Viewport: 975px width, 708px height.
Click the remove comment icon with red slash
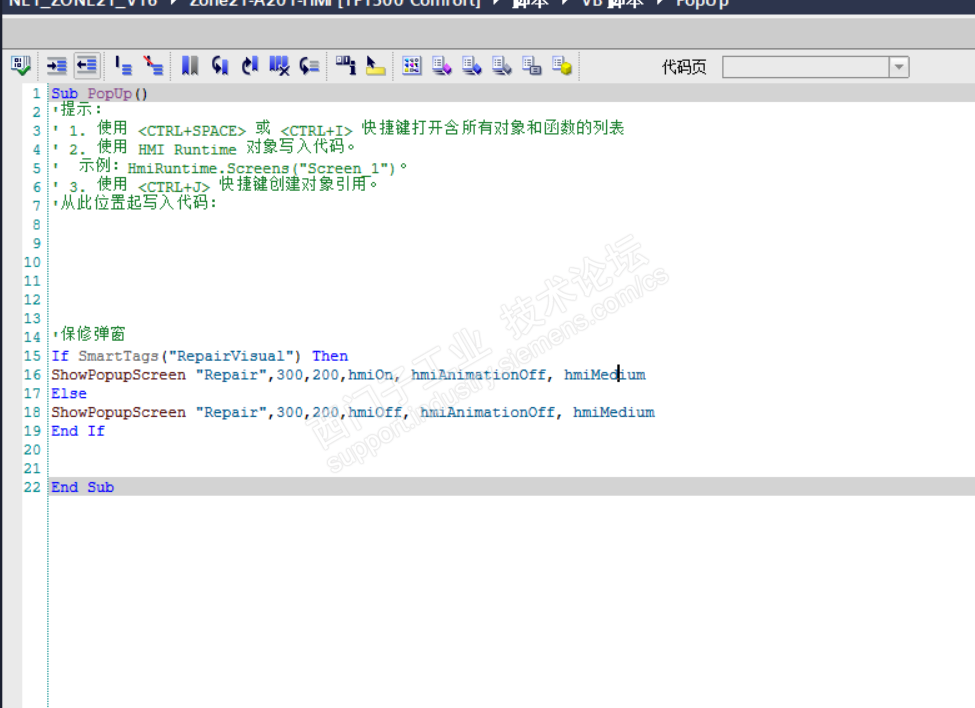(x=153, y=65)
